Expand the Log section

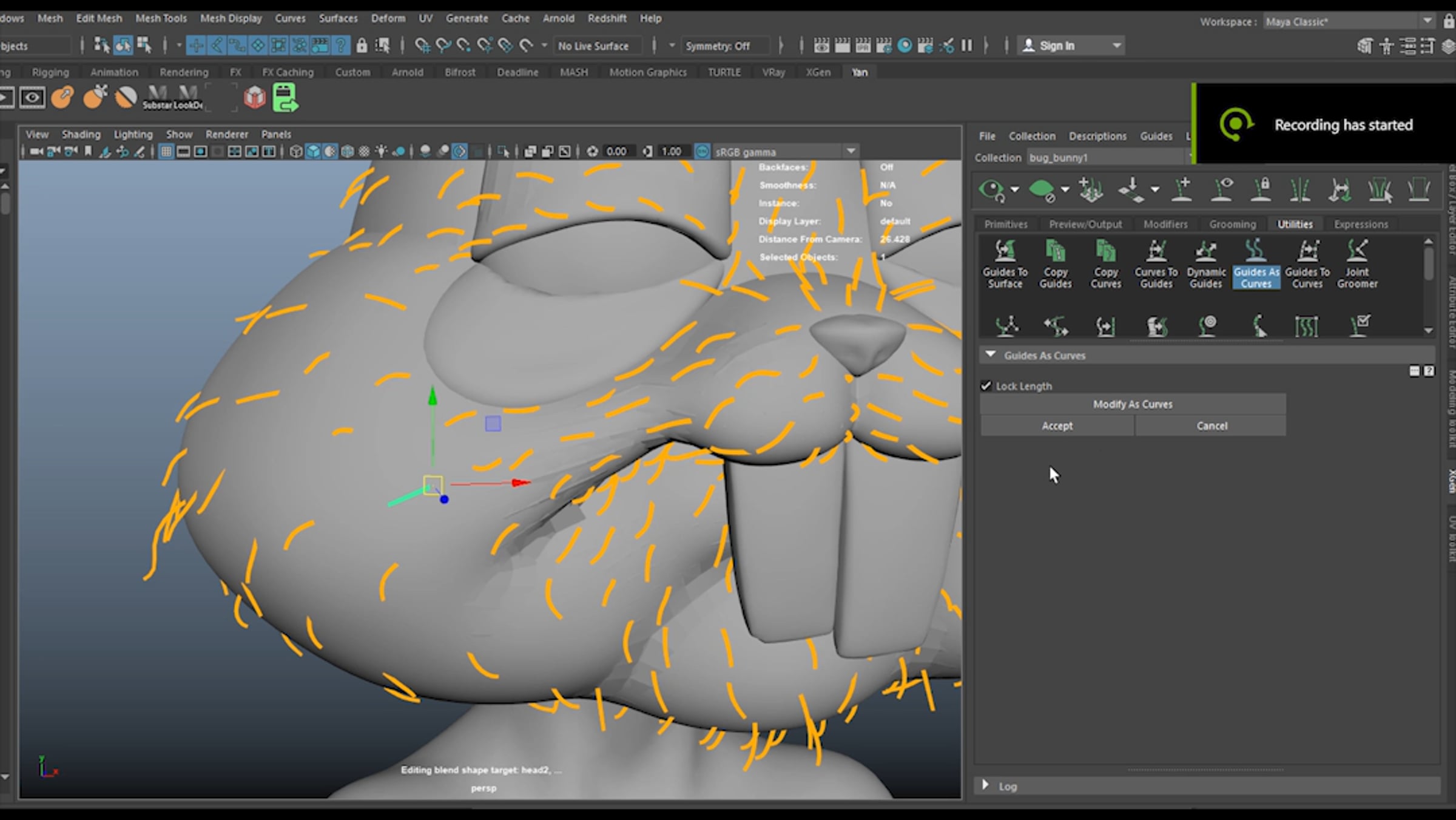coord(985,785)
